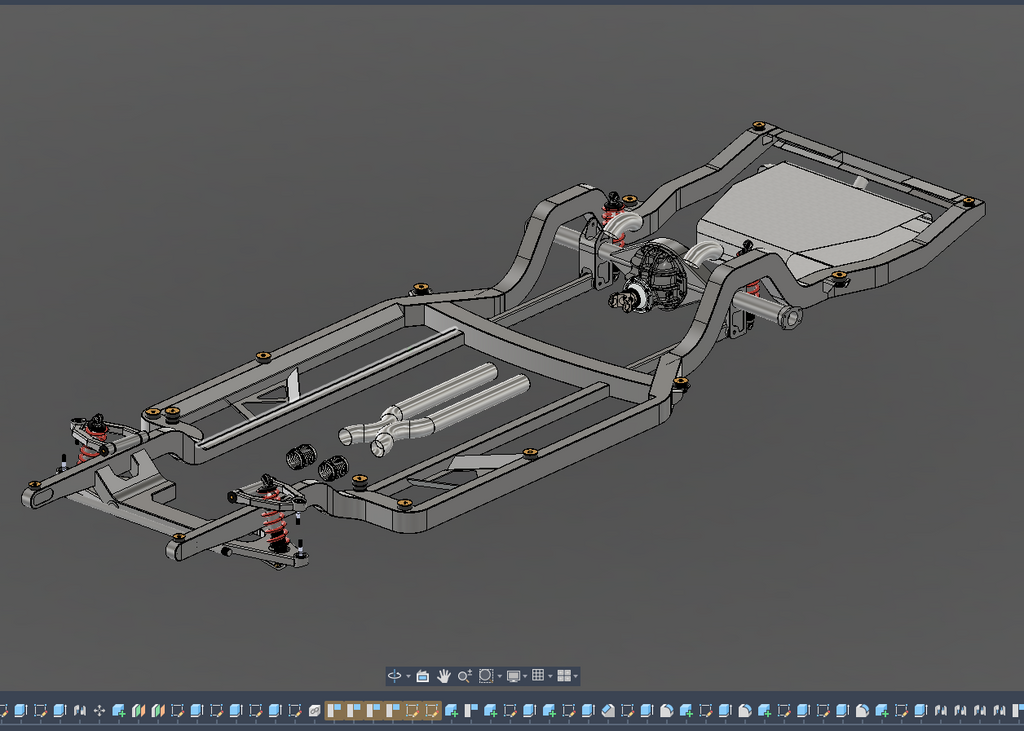Expand the Display Settings dropdown arrow
This screenshot has height=731, width=1024.
pos(525,677)
